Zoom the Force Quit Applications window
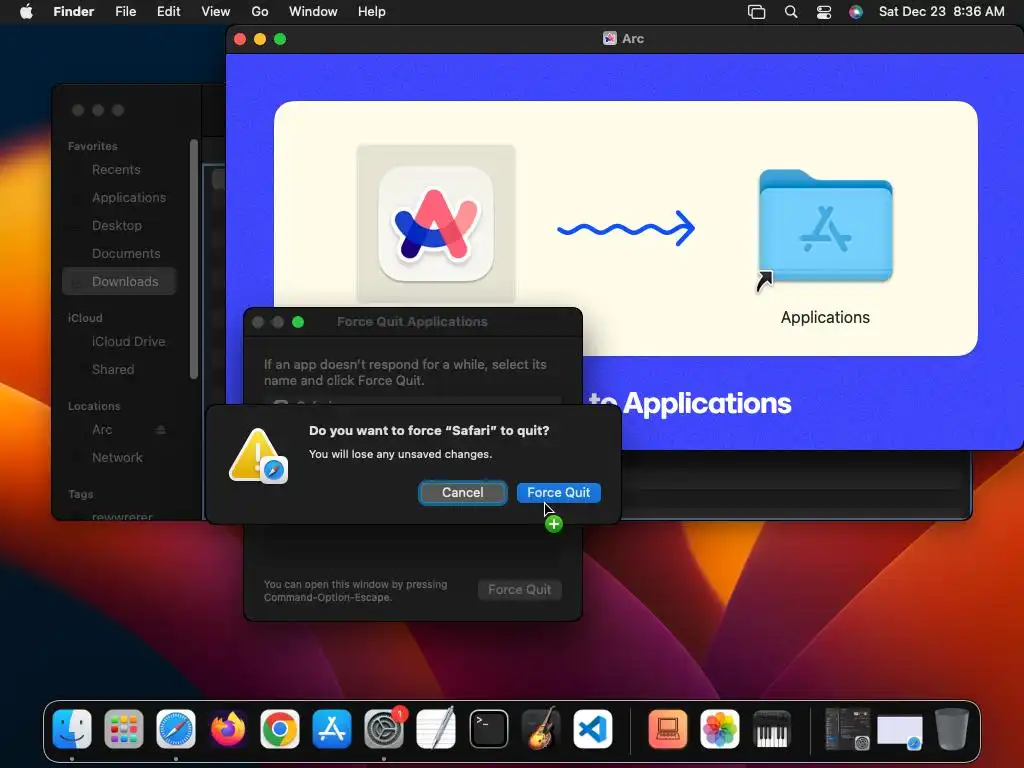The width and height of the screenshot is (1024, 768). click(298, 322)
